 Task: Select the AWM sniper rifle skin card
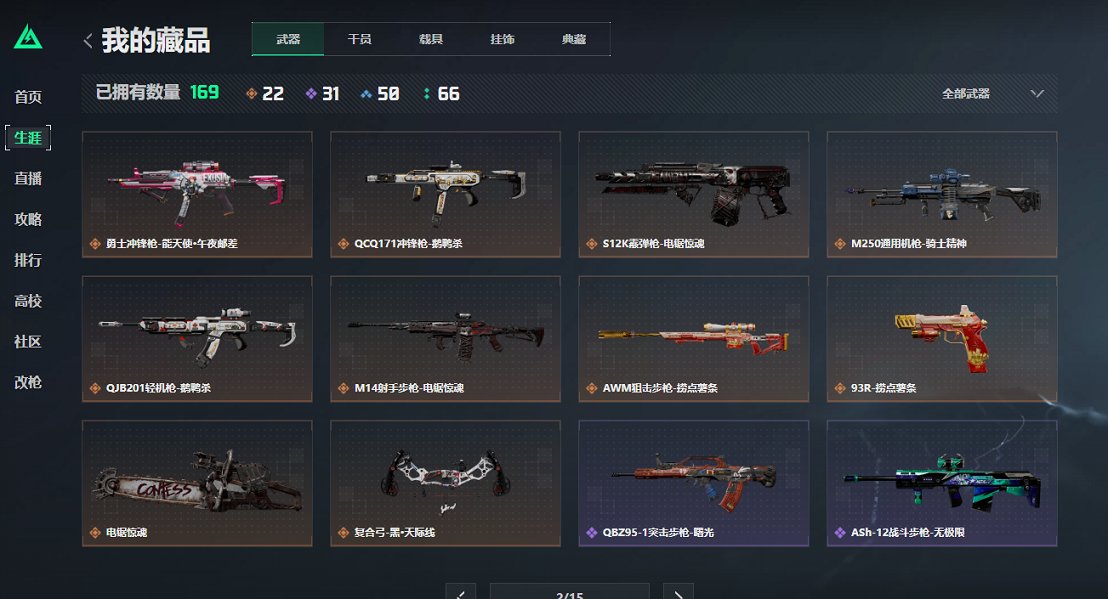click(694, 339)
